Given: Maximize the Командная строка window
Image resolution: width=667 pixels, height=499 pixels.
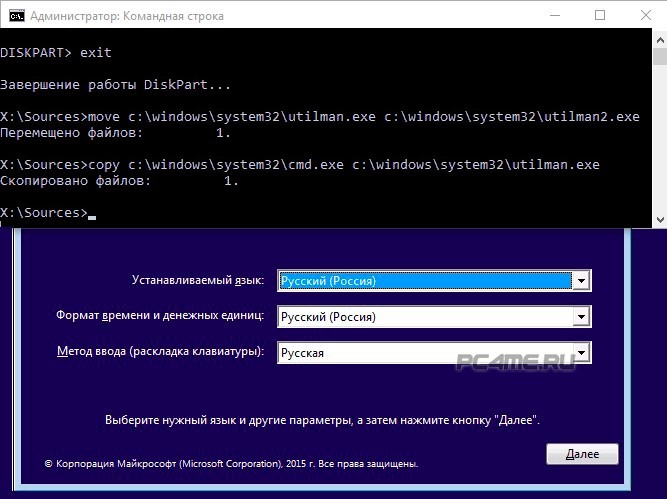Looking at the screenshot, I should (x=599, y=15).
